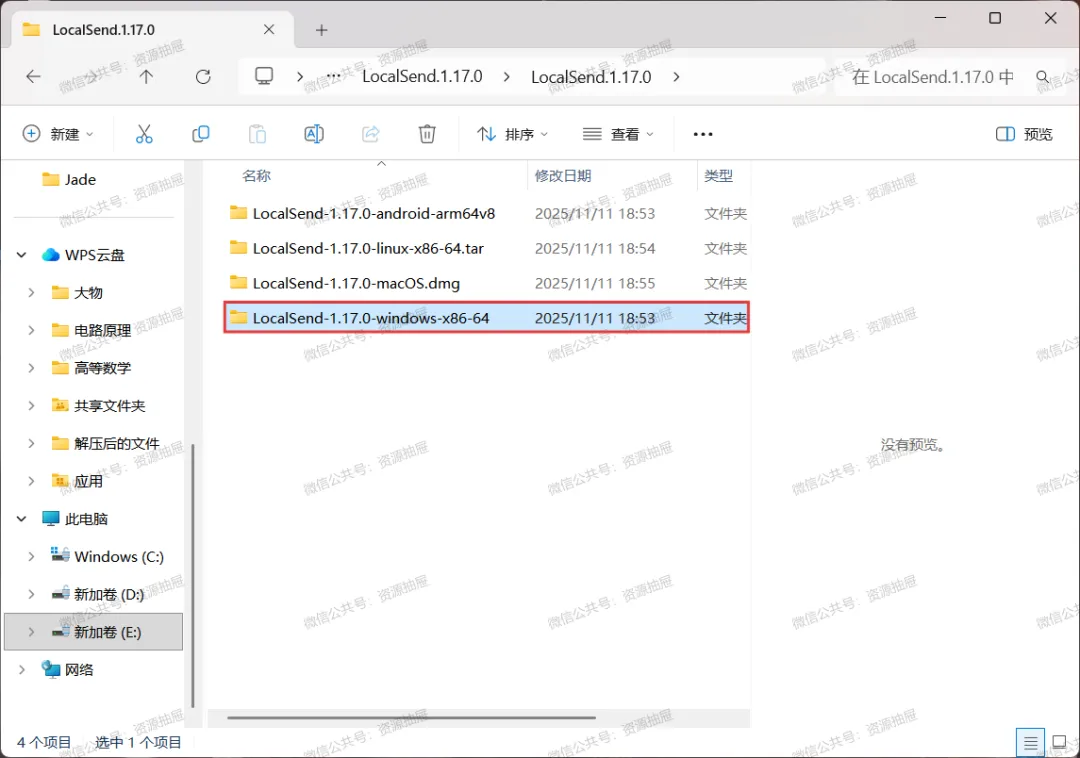
Task: Sort by the 名称 column header
Action: click(256, 176)
